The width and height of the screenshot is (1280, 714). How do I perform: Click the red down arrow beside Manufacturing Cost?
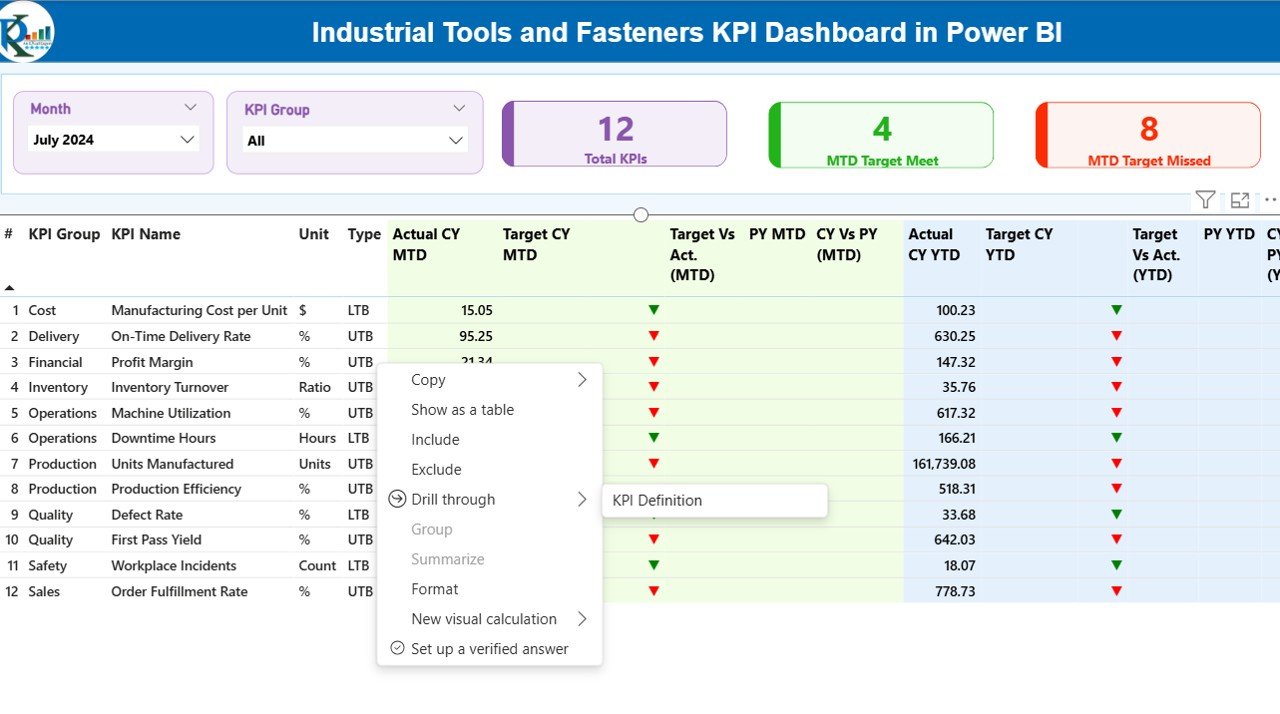click(653, 310)
